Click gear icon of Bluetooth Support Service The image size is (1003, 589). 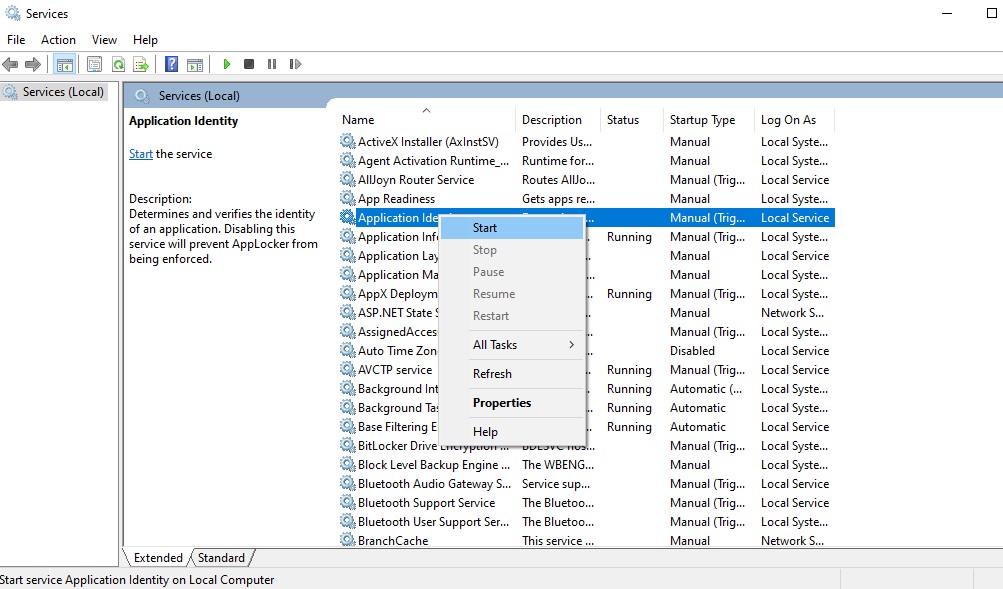pos(347,502)
